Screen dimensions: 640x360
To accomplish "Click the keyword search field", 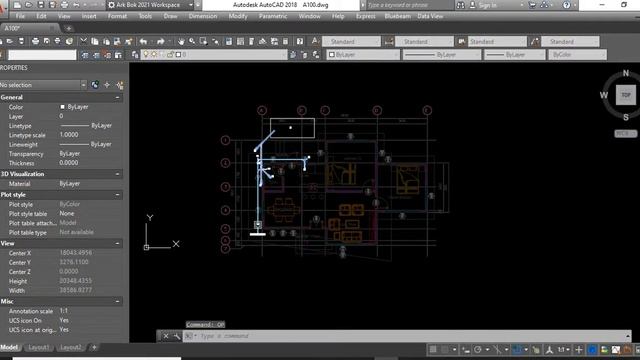I will pos(410,5).
